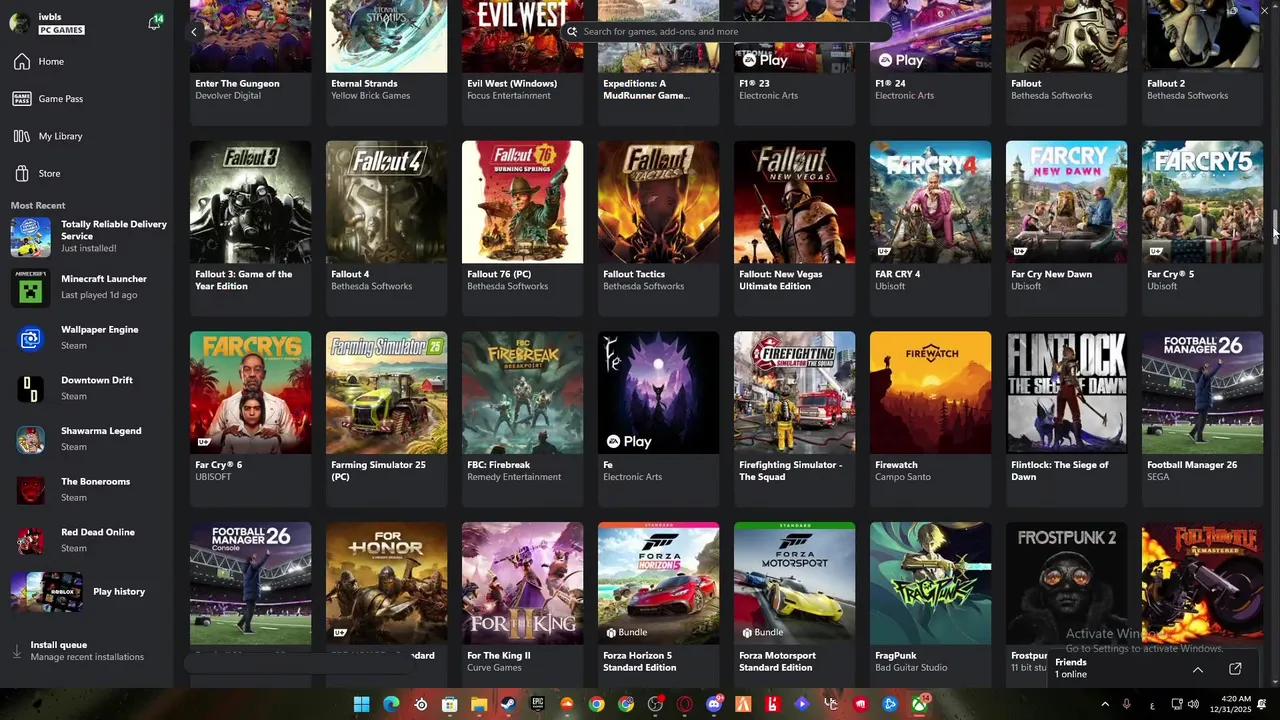Open Fallout 3 Game of the Year tile
This screenshot has width=1280, height=720.
[x=250, y=228]
